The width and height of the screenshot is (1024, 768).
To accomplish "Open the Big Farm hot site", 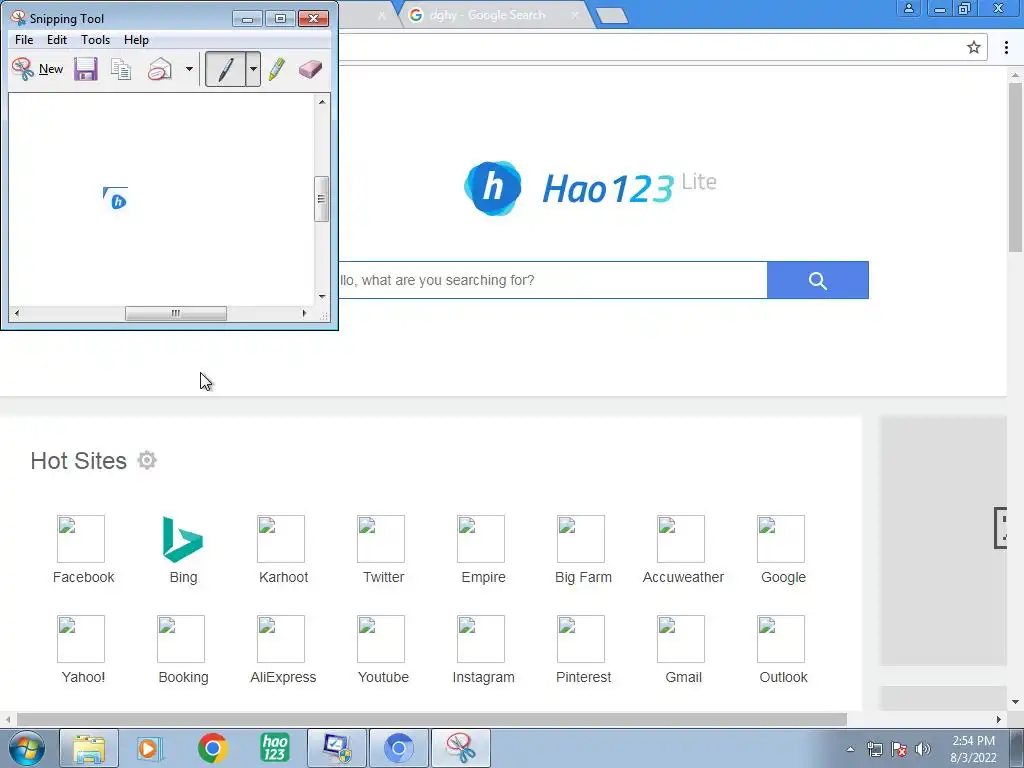I will [x=583, y=550].
